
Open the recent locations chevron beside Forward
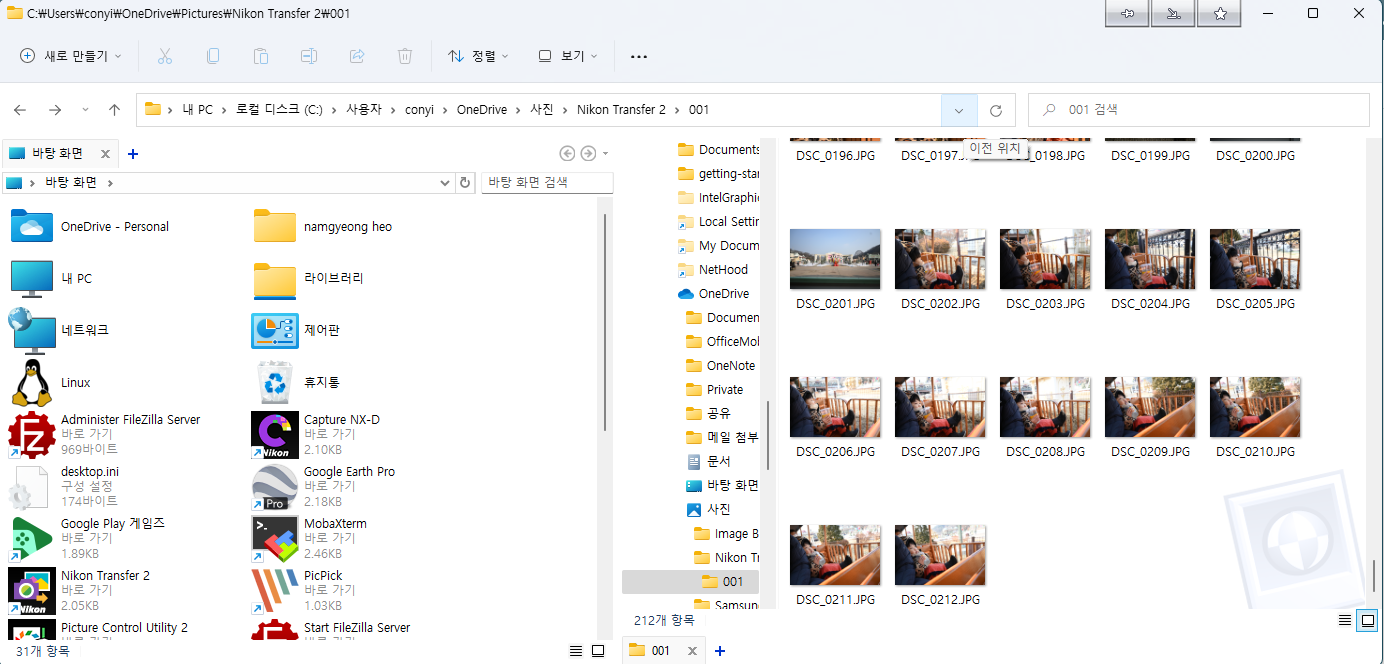85,110
